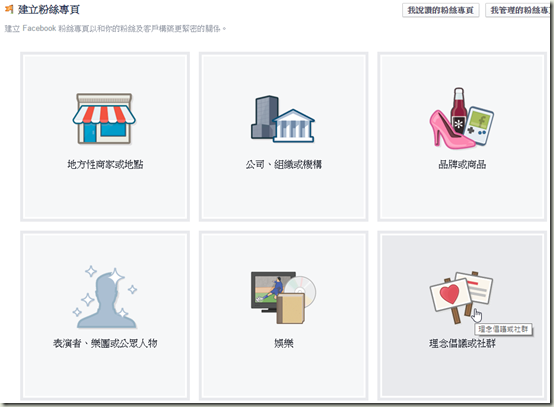Choose the high heel and bottle brand icon
The image size is (554, 407).
pos(462,118)
